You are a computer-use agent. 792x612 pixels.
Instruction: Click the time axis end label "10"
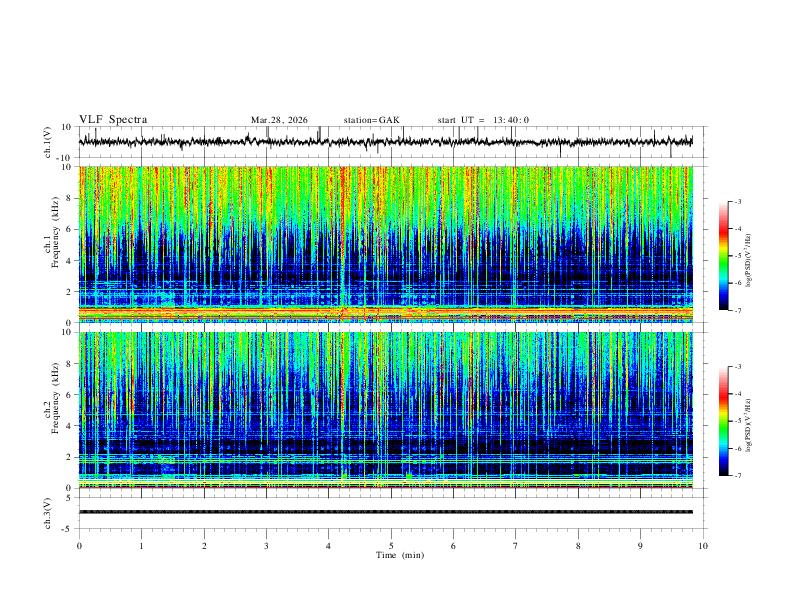(x=703, y=546)
